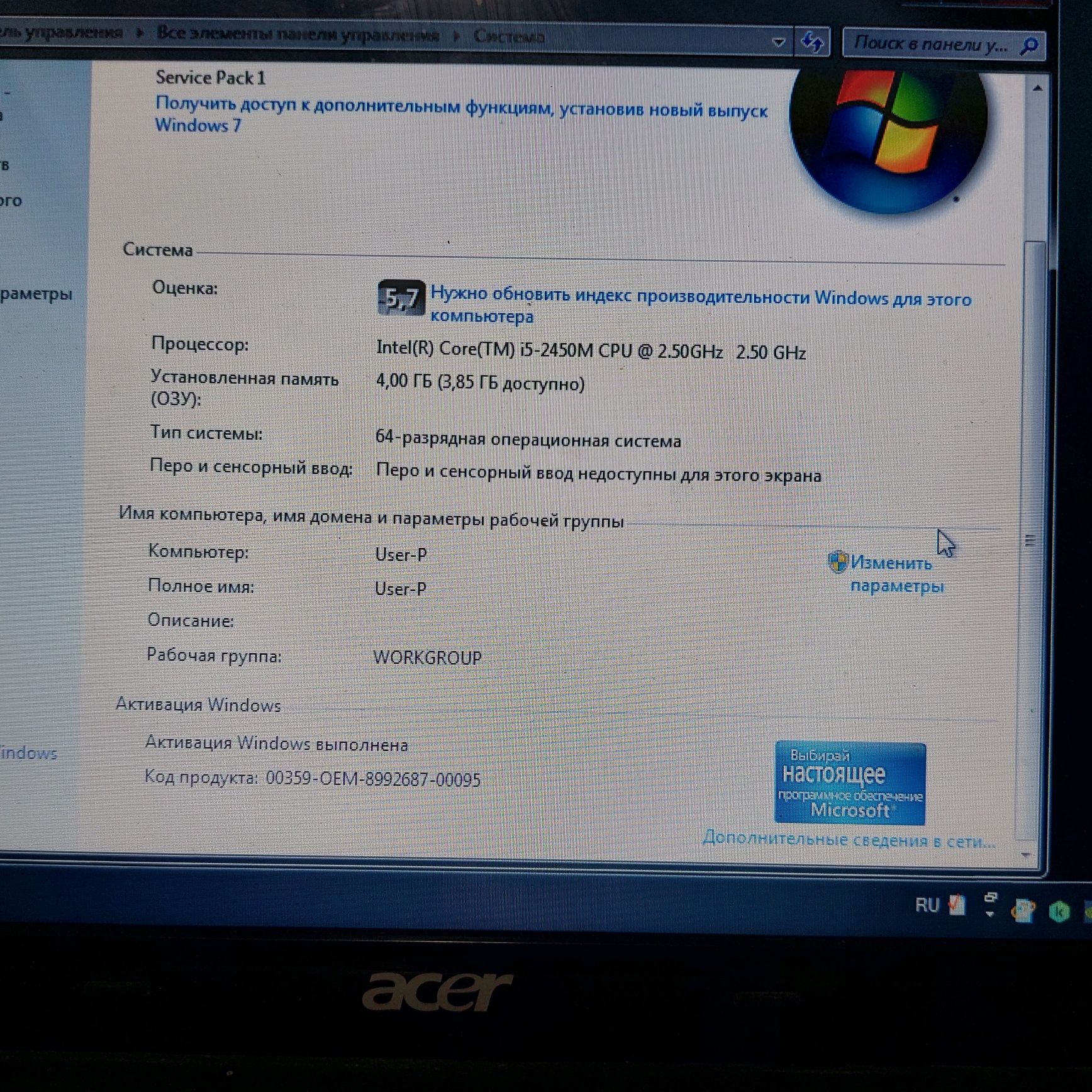Click the shield icon beside Изменить параметры

tap(838, 562)
